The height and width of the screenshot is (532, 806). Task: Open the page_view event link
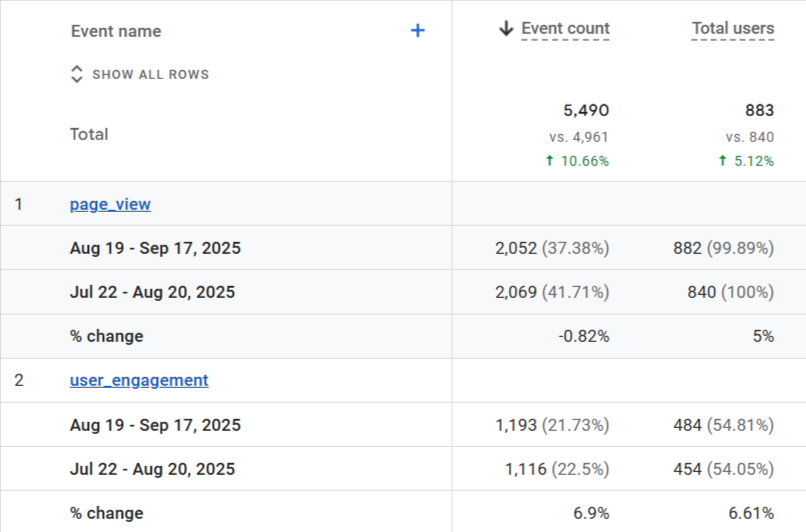click(110, 204)
